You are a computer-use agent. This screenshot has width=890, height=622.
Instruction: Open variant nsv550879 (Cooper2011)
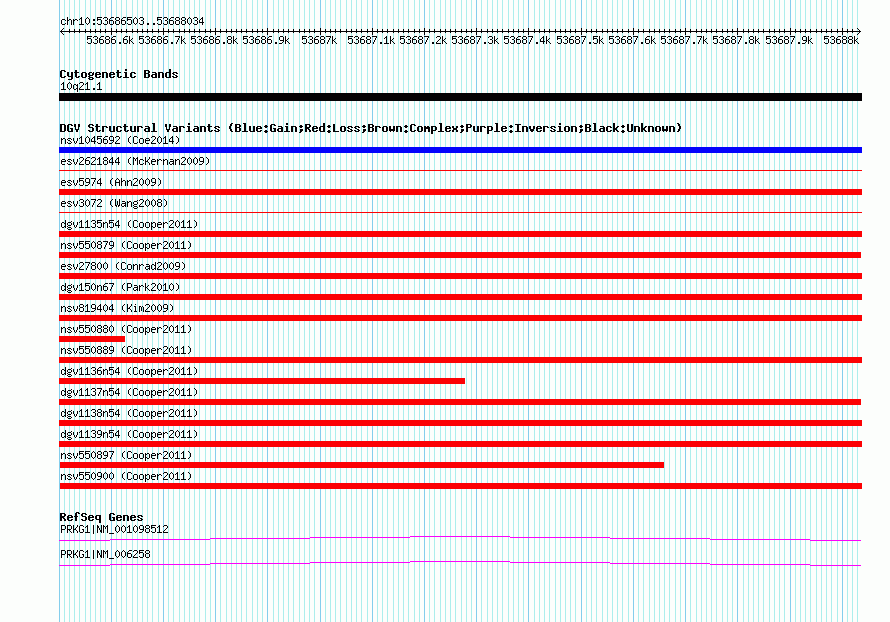coord(126,245)
